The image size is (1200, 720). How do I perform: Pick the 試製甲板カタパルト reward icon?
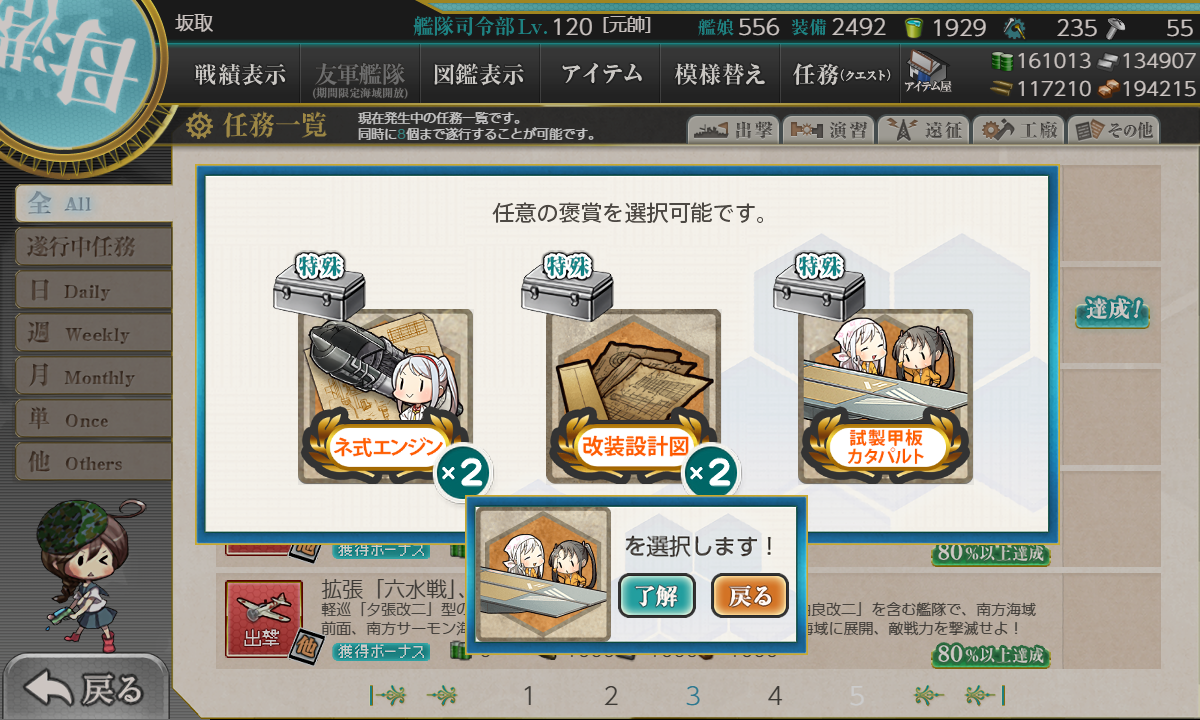[x=885, y=396]
